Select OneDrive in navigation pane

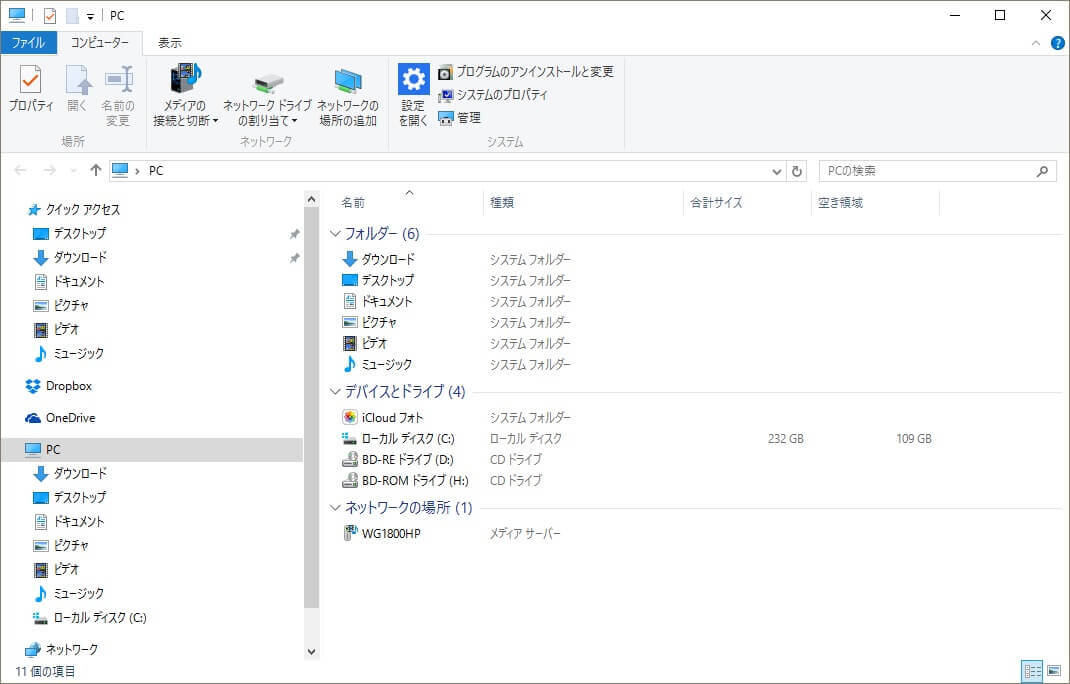(70, 418)
